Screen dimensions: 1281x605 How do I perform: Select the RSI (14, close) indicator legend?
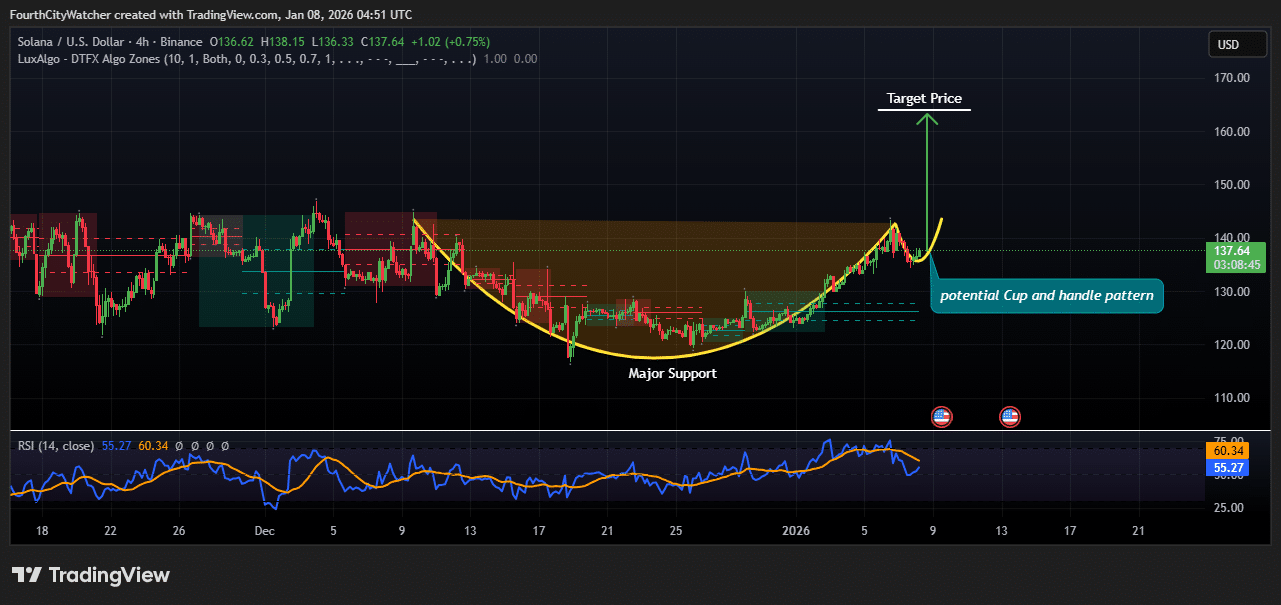pos(56,446)
